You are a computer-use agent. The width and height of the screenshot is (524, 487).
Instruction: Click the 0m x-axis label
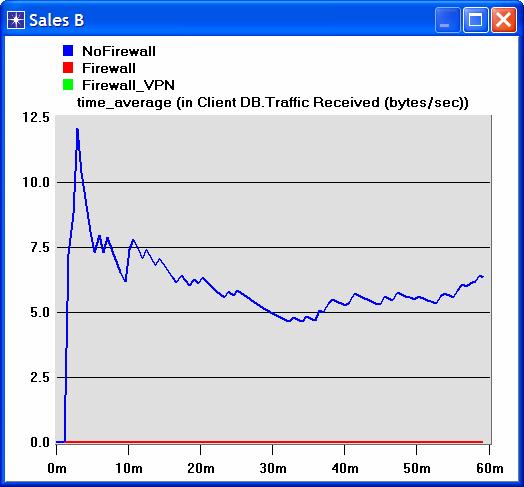[57, 468]
